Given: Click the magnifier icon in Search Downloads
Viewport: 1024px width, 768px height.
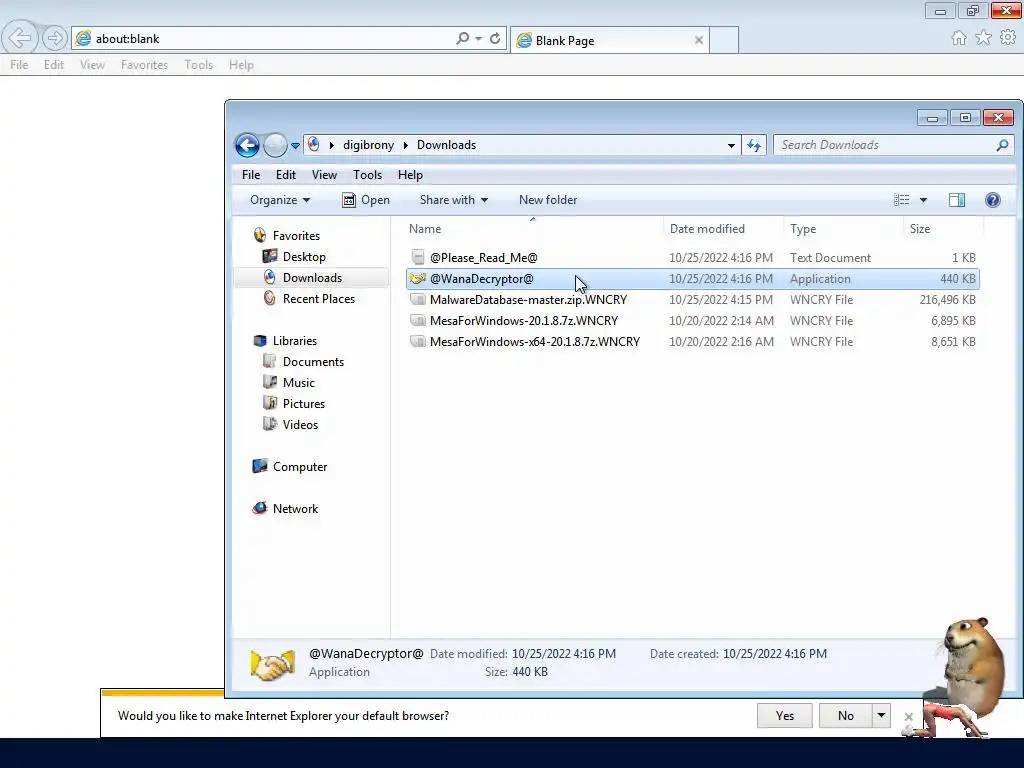Looking at the screenshot, I should point(1002,145).
